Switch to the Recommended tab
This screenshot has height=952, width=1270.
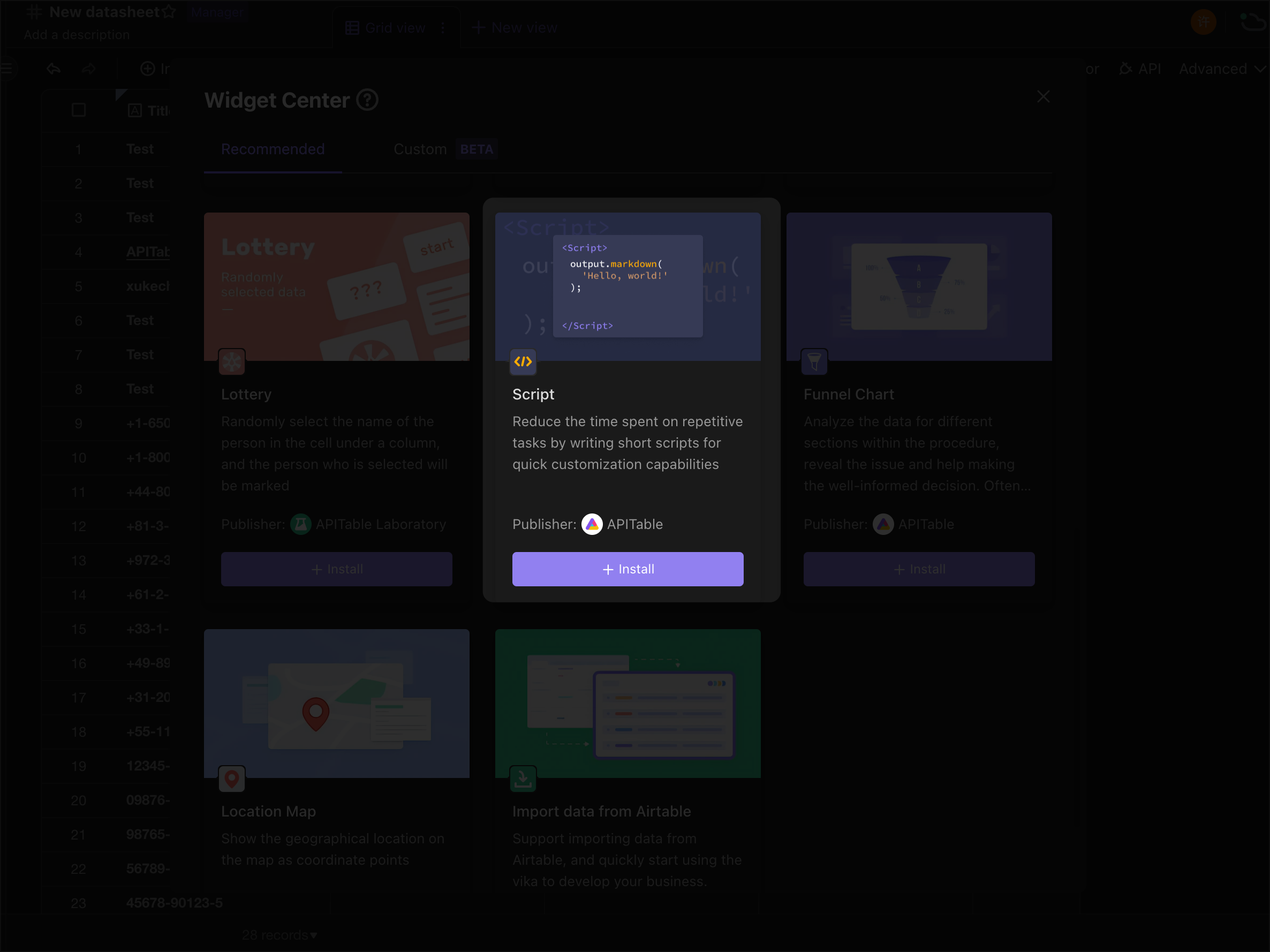(273, 149)
